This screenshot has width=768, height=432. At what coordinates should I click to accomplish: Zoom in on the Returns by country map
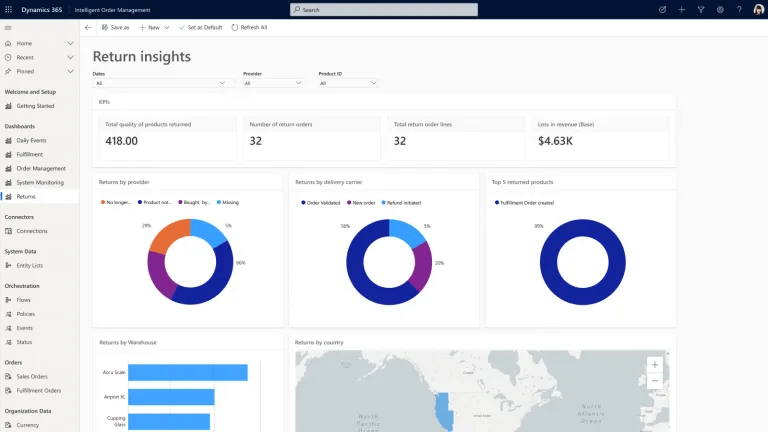[654, 364]
